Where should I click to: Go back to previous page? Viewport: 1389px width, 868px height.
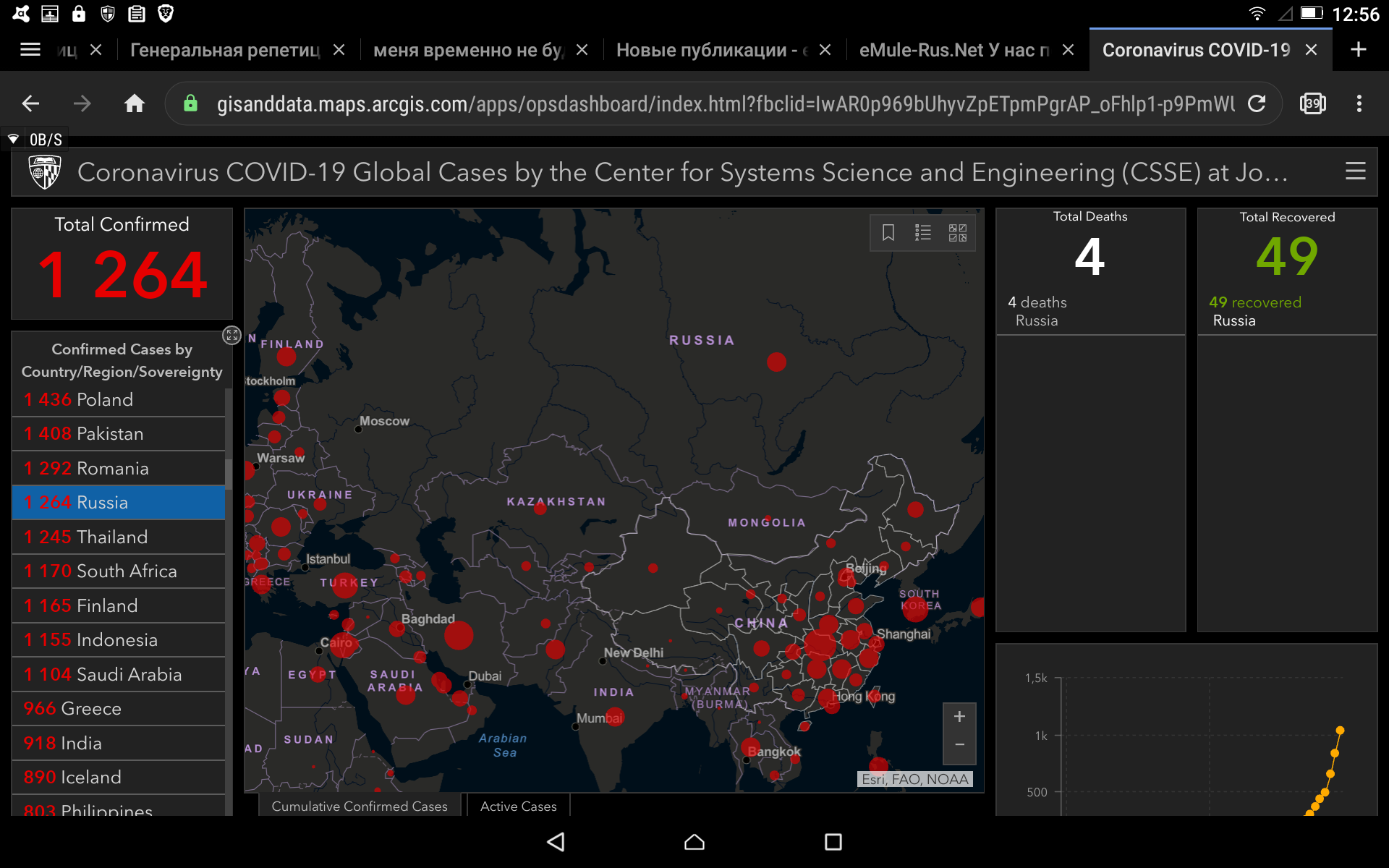tap(30, 104)
